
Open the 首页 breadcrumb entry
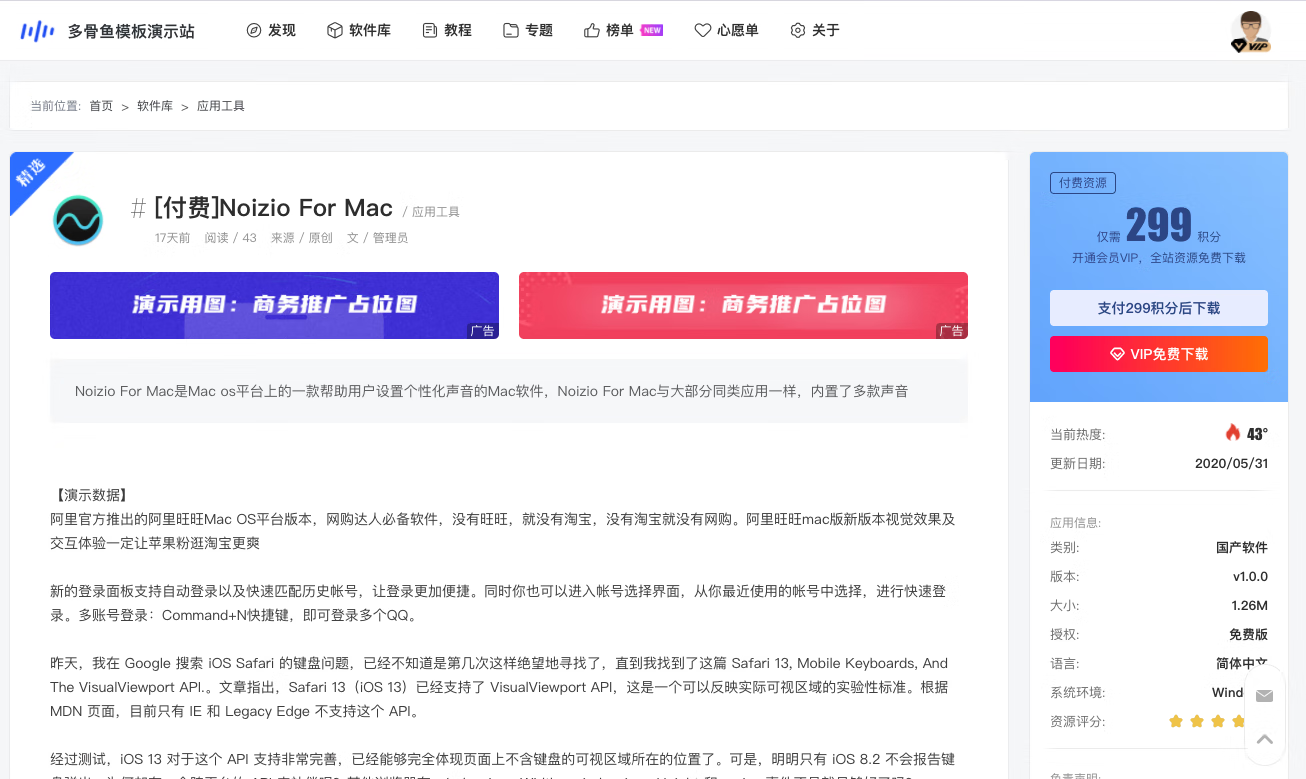click(x=100, y=105)
